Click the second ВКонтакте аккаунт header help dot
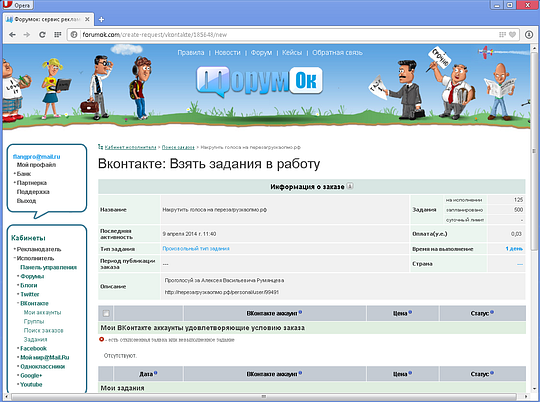 (x=300, y=373)
